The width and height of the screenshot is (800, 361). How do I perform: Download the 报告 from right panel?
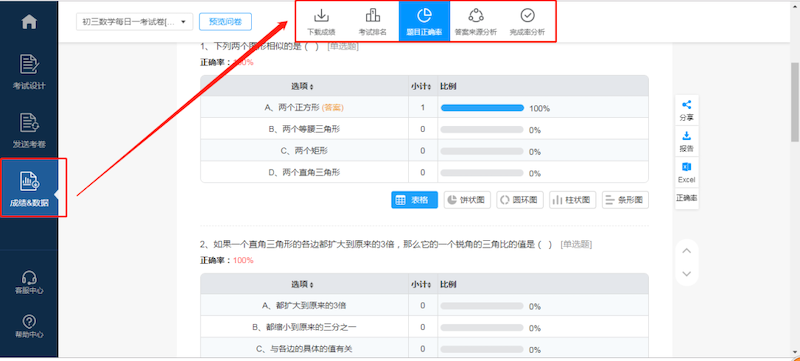687,142
